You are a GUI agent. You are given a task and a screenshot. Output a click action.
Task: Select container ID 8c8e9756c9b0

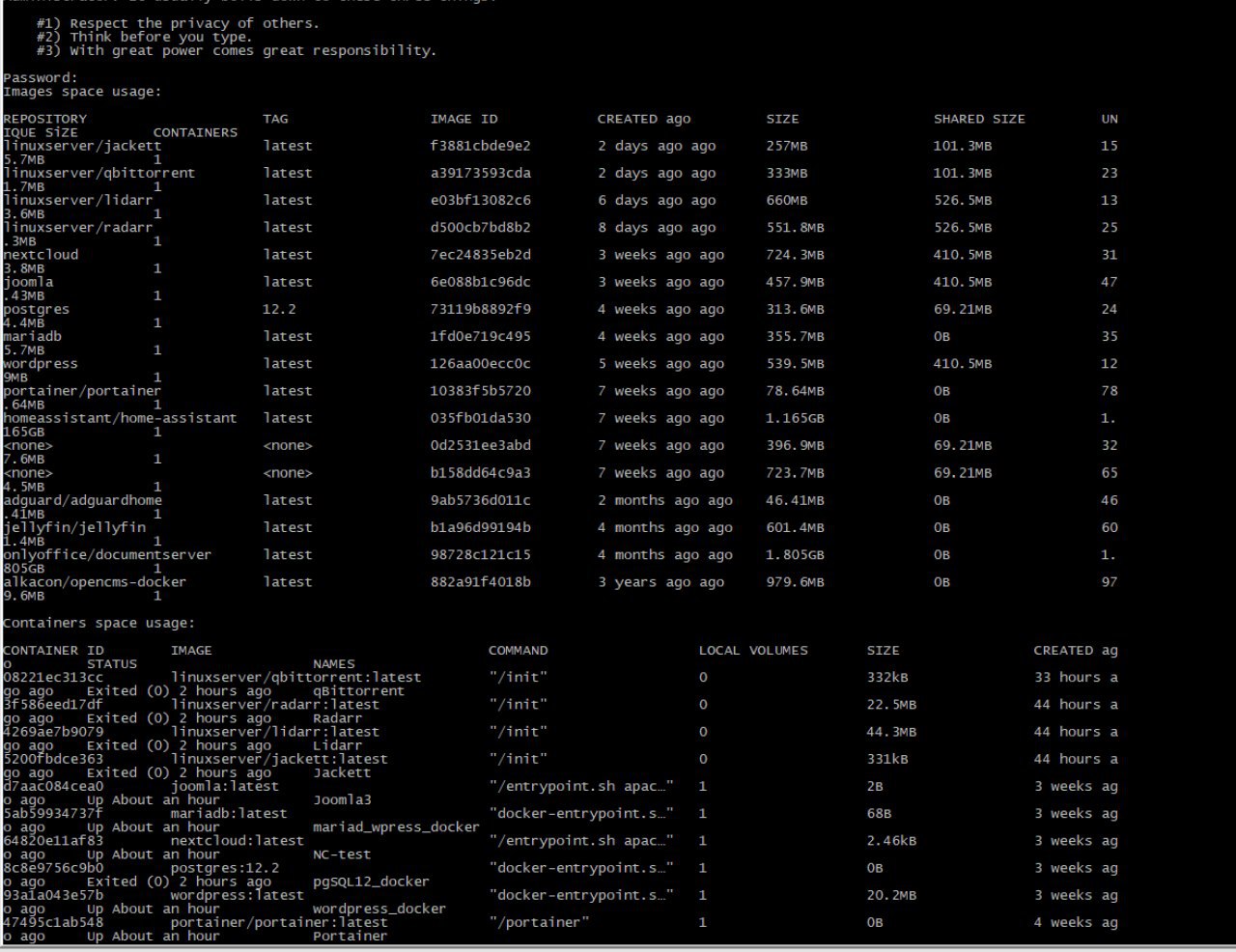point(53,868)
